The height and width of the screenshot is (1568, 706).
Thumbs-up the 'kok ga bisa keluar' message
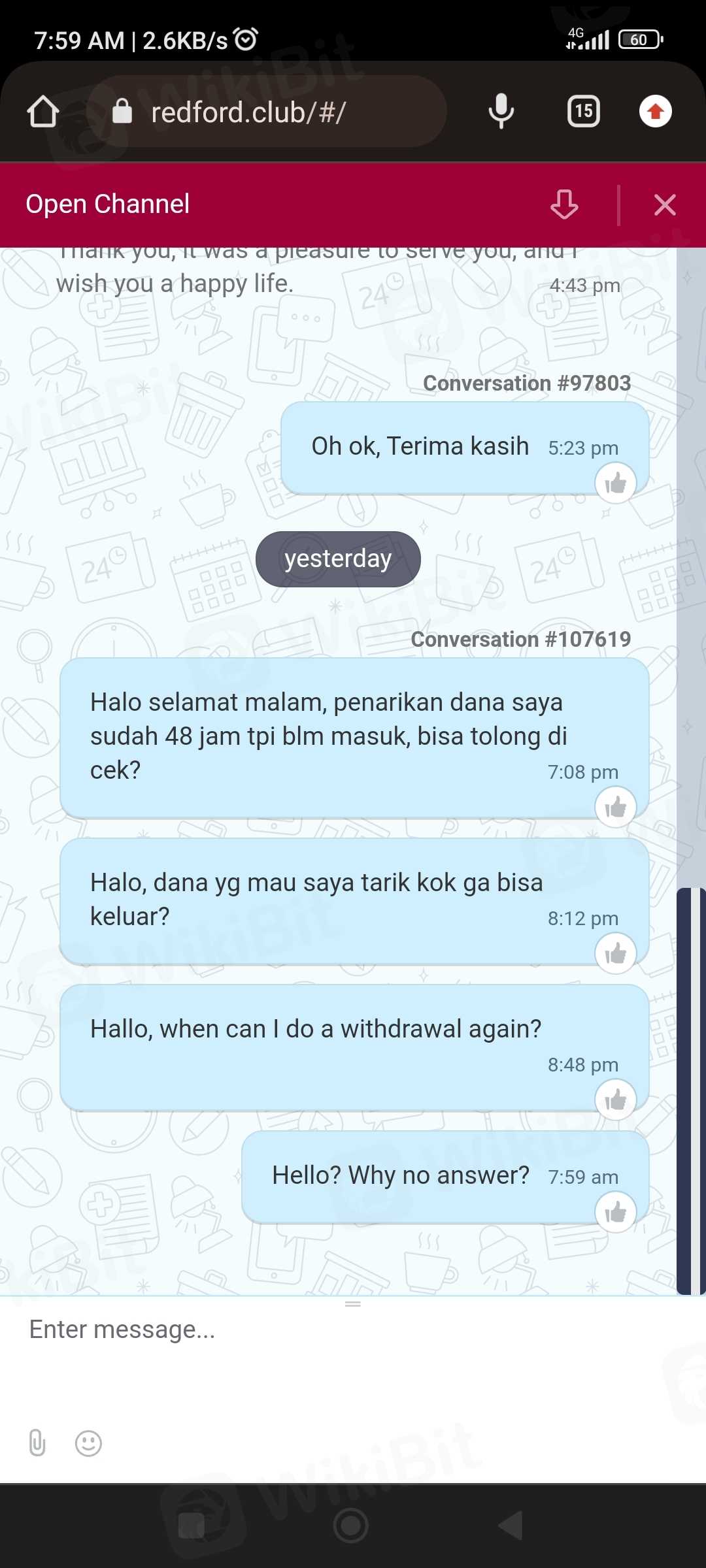point(616,954)
